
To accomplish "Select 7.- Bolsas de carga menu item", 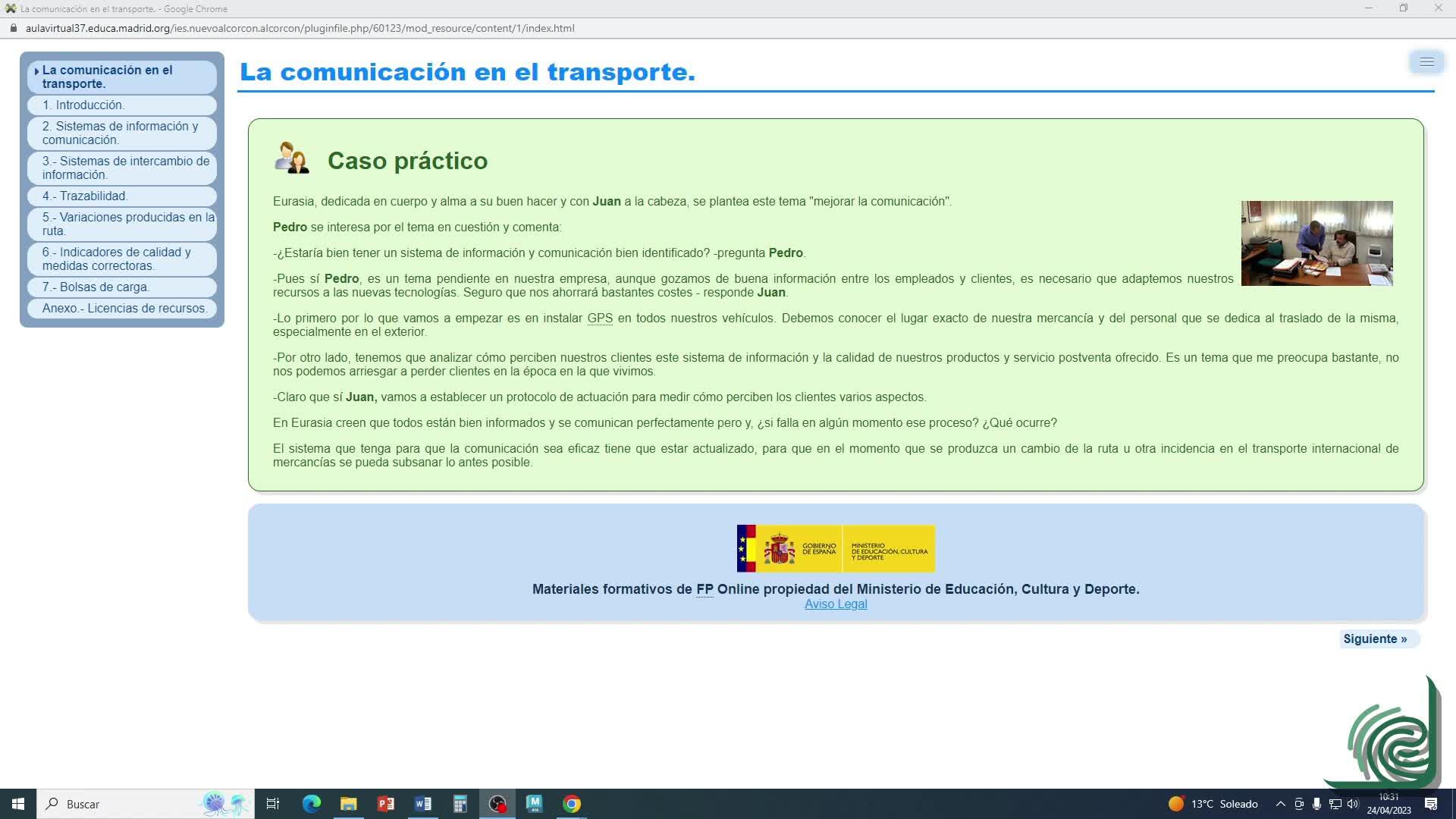I will point(96,287).
